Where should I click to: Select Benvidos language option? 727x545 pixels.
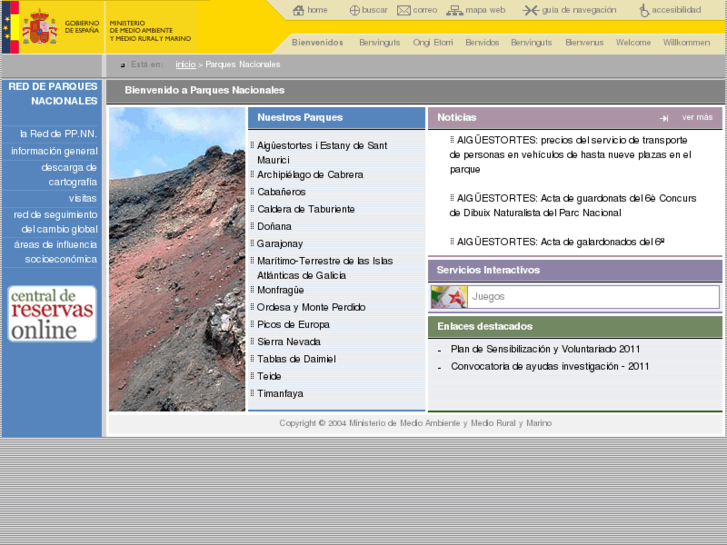(482, 43)
